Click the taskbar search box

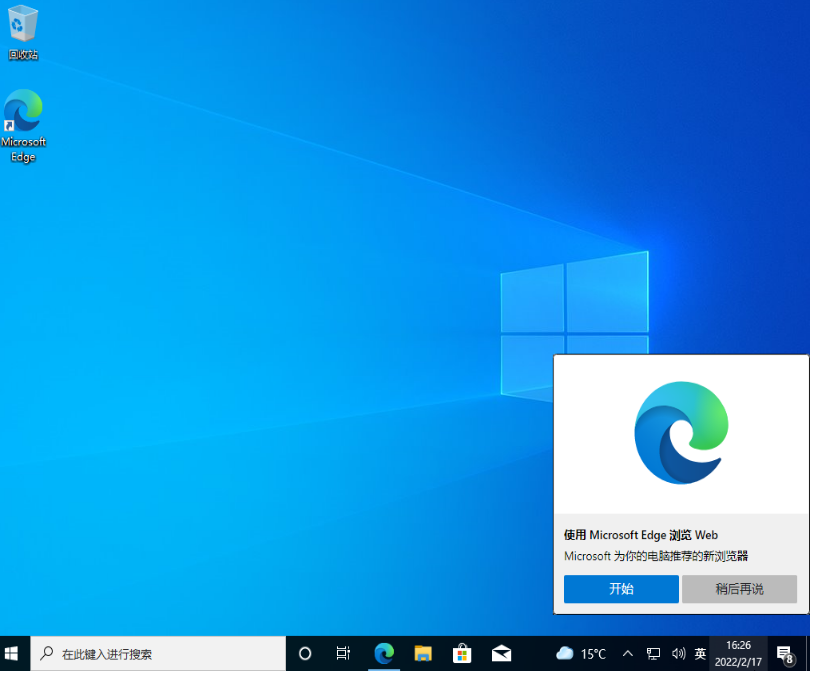click(x=160, y=654)
